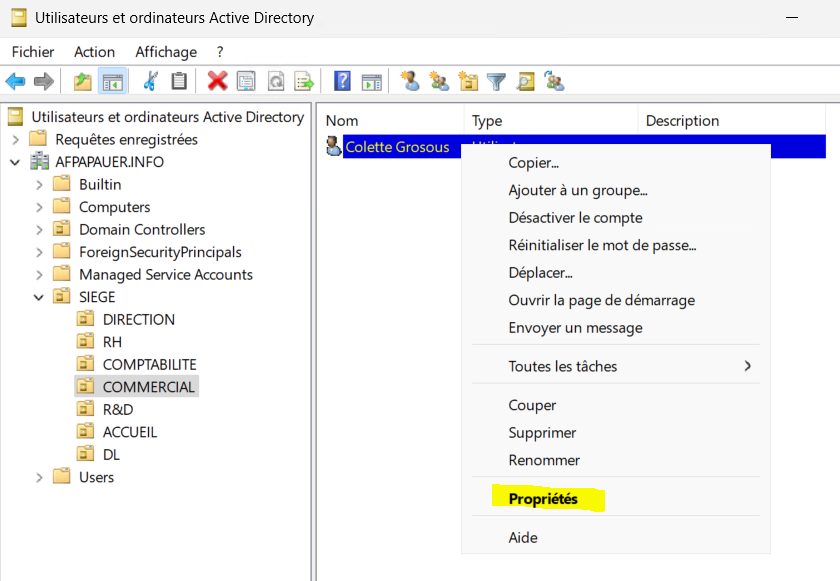Choose Couper in the context menu

[532, 405]
